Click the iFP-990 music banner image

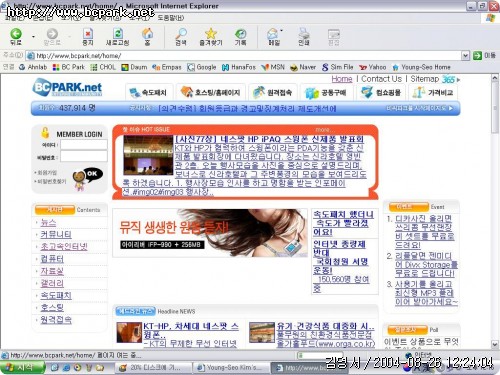click(x=210, y=233)
